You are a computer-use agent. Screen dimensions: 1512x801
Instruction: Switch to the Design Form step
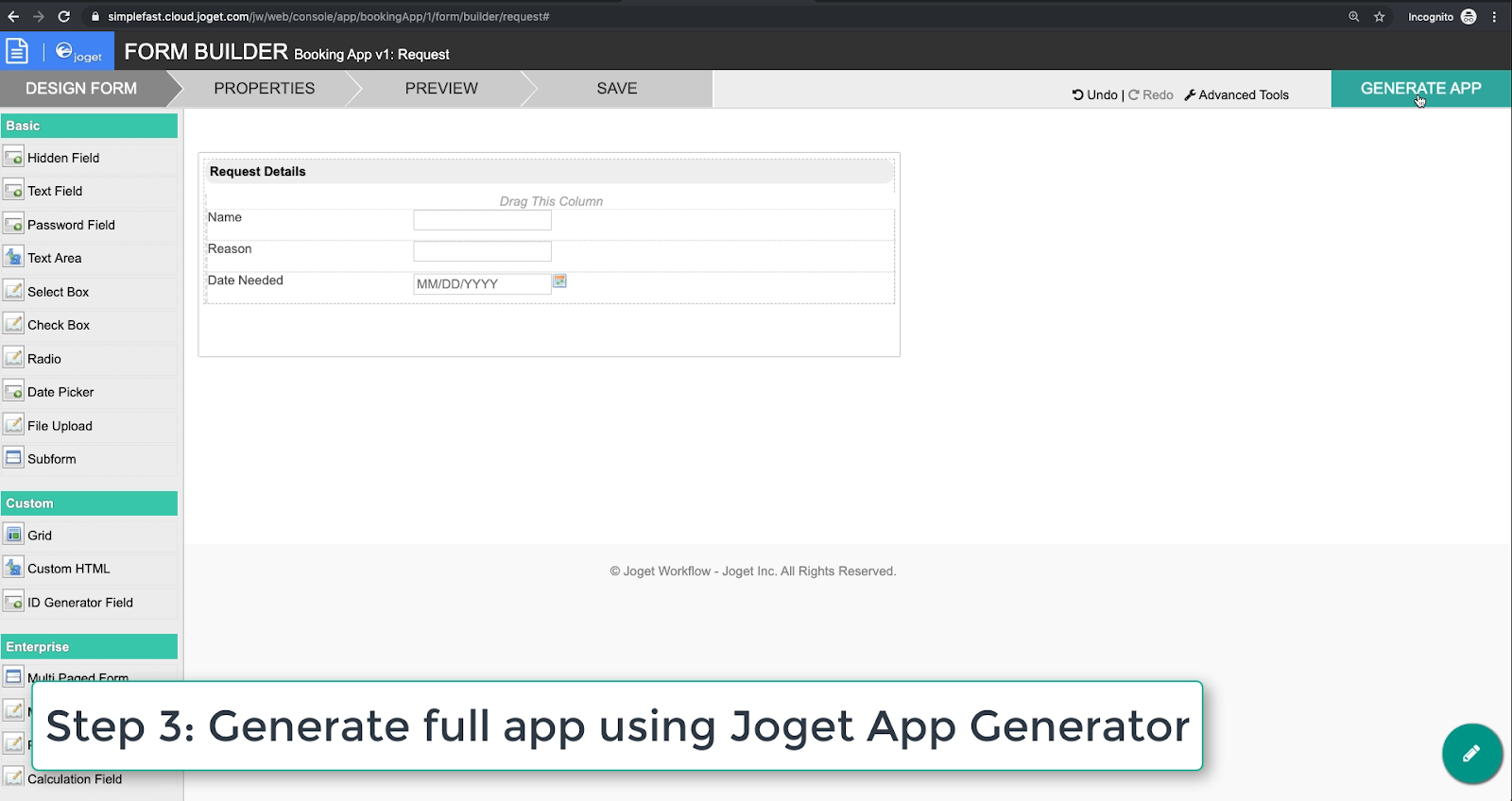tap(81, 88)
